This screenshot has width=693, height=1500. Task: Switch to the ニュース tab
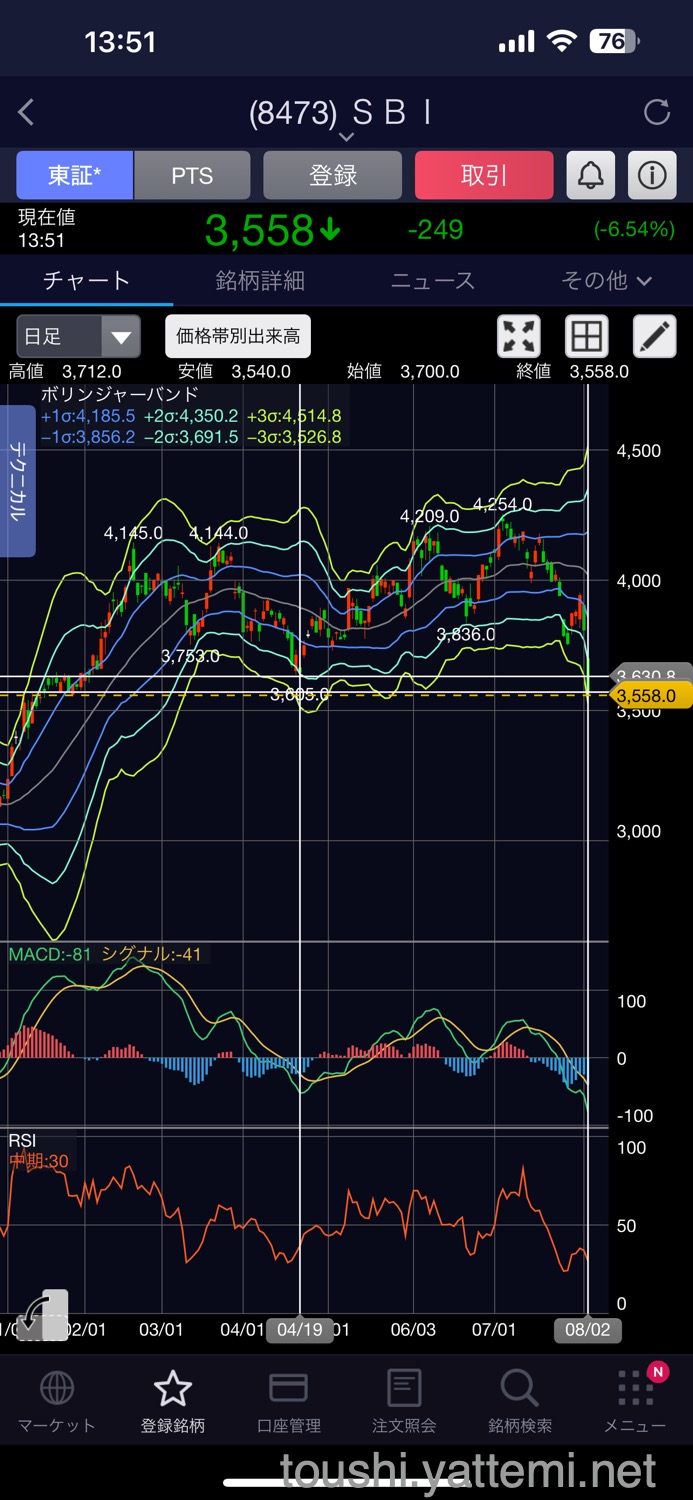(433, 281)
